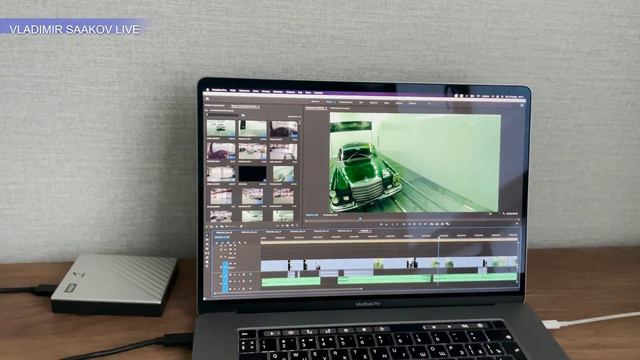The width and height of the screenshot is (640, 360).
Task: Click the Home icon below the menu bar
Action: click(x=207, y=98)
